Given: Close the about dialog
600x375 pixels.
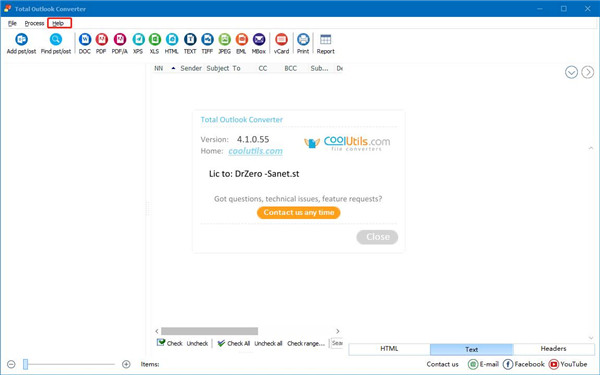Looking at the screenshot, I should coord(377,237).
